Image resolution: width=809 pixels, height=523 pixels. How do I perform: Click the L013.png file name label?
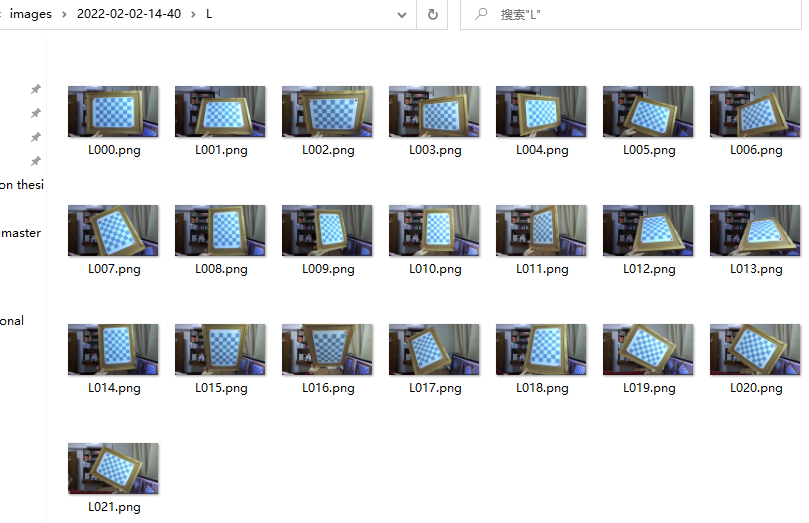(756, 269)
